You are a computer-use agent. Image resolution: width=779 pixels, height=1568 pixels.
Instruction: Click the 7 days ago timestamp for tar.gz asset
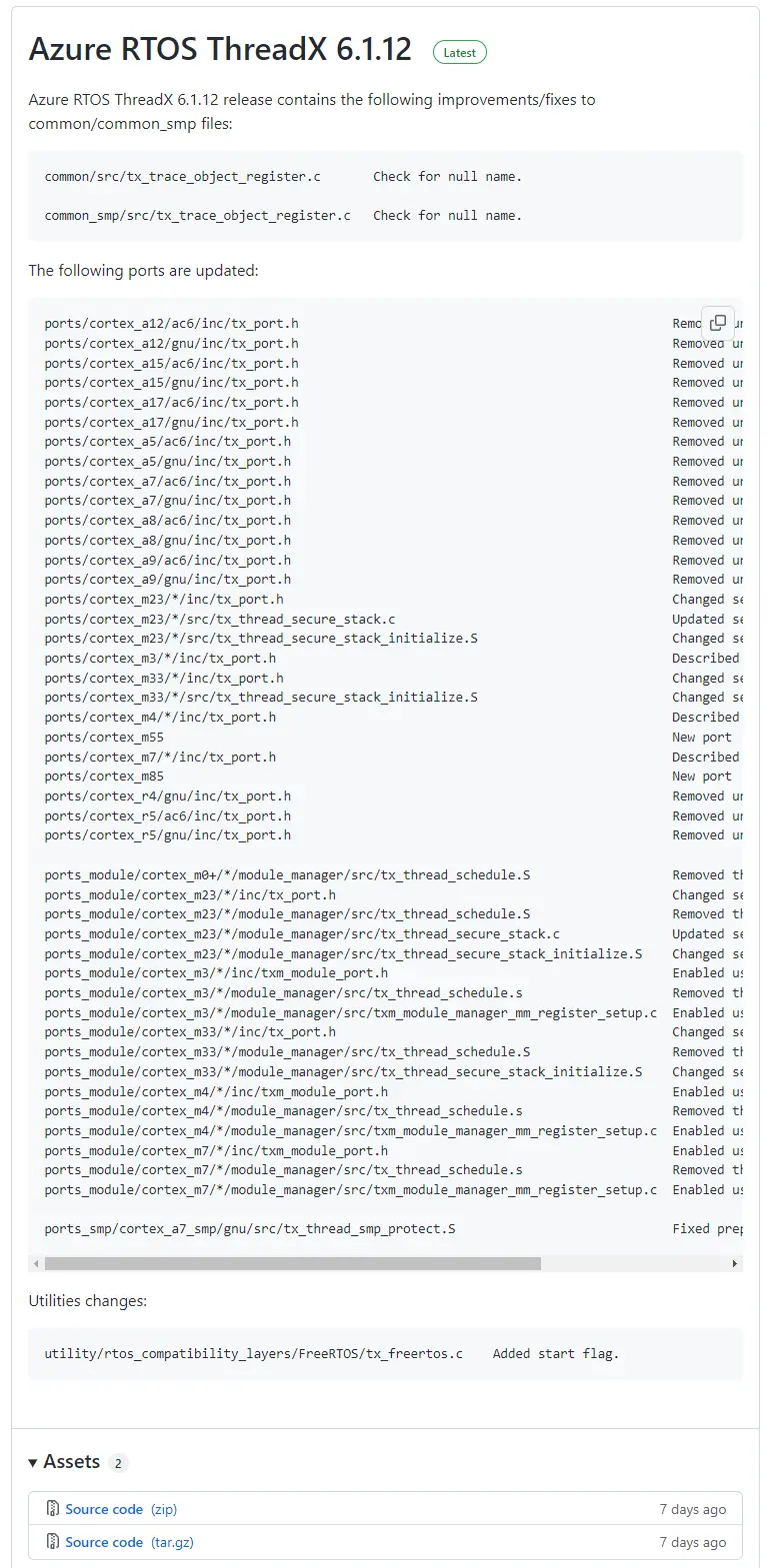(x=692, y=1542)
